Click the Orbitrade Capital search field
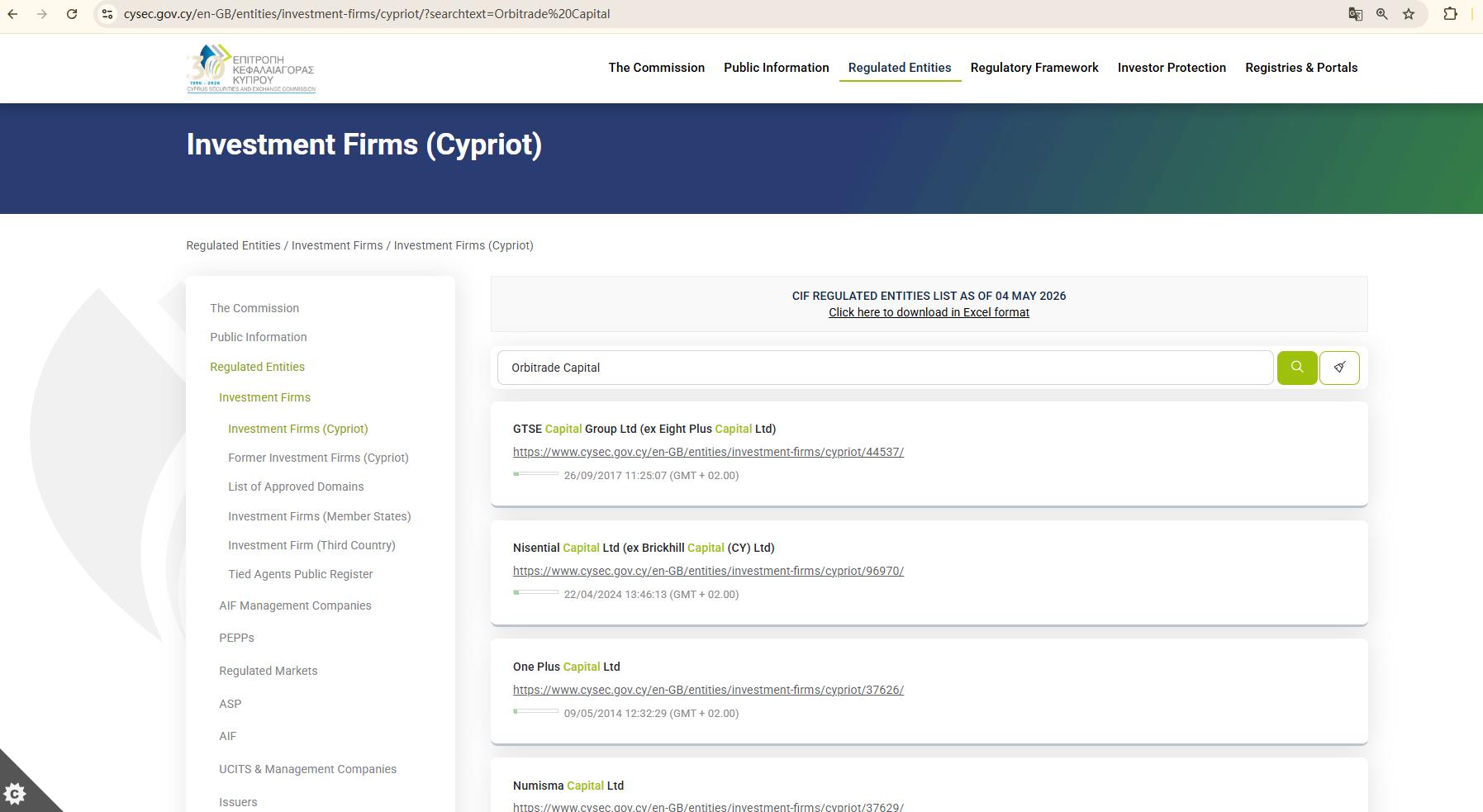1483x812 pixels. coord(885,368)
